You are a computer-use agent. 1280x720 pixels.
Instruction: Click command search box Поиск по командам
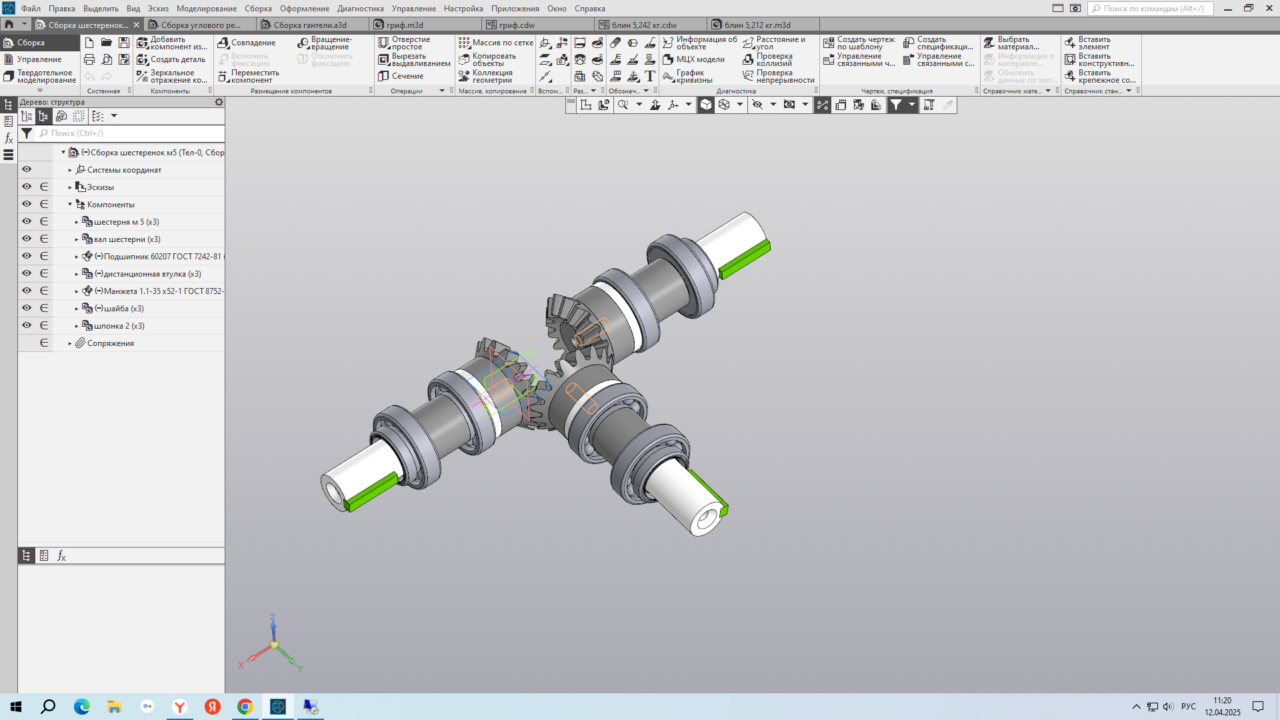point(1150,8)
